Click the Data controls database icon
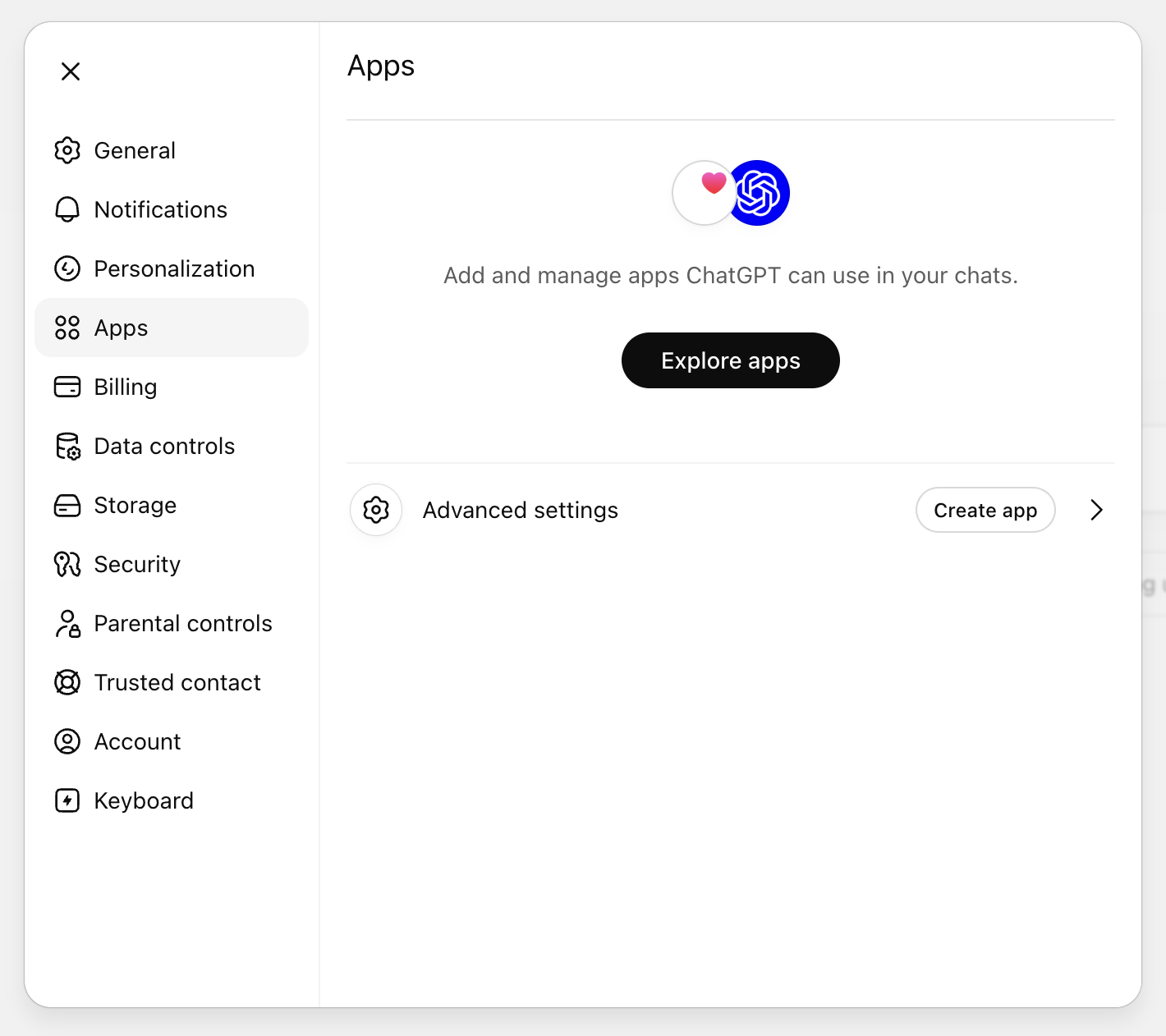 pyautogui.click(x=67, y=446)
